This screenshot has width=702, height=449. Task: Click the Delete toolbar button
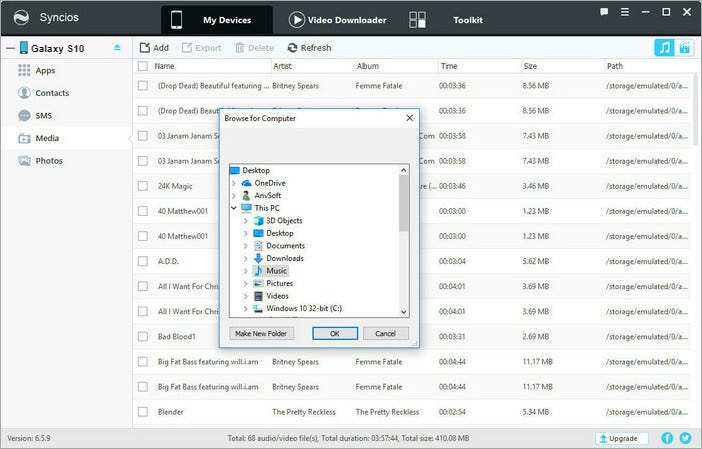254,48
